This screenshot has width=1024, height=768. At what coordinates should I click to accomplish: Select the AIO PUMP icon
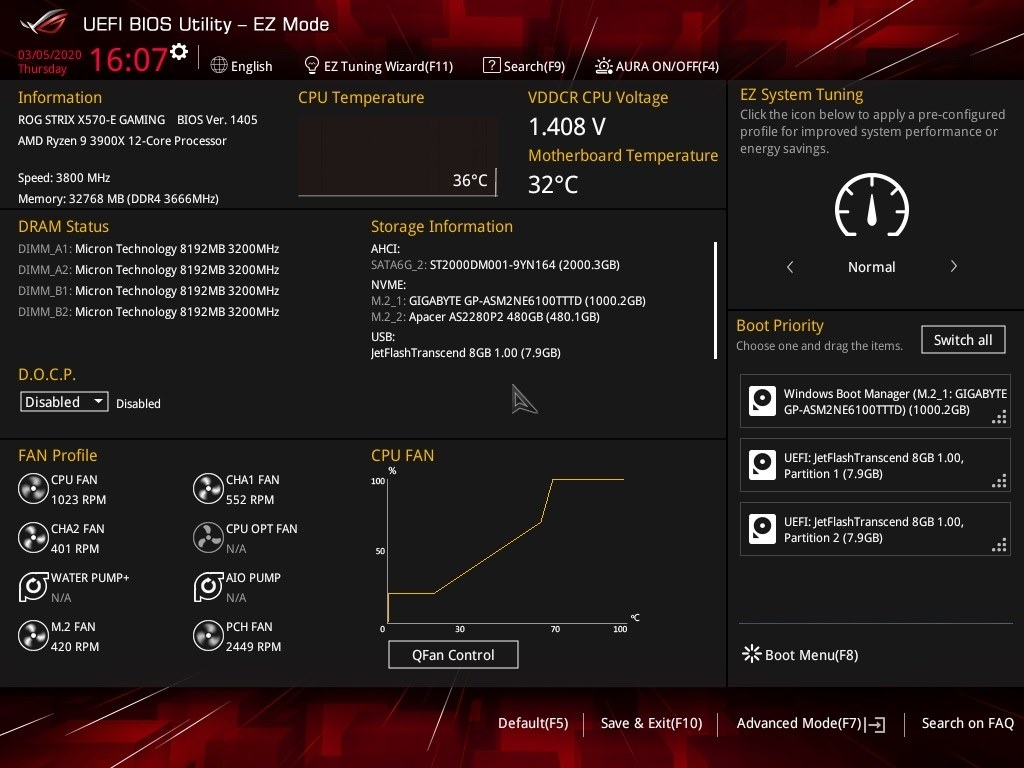[208, 586]
